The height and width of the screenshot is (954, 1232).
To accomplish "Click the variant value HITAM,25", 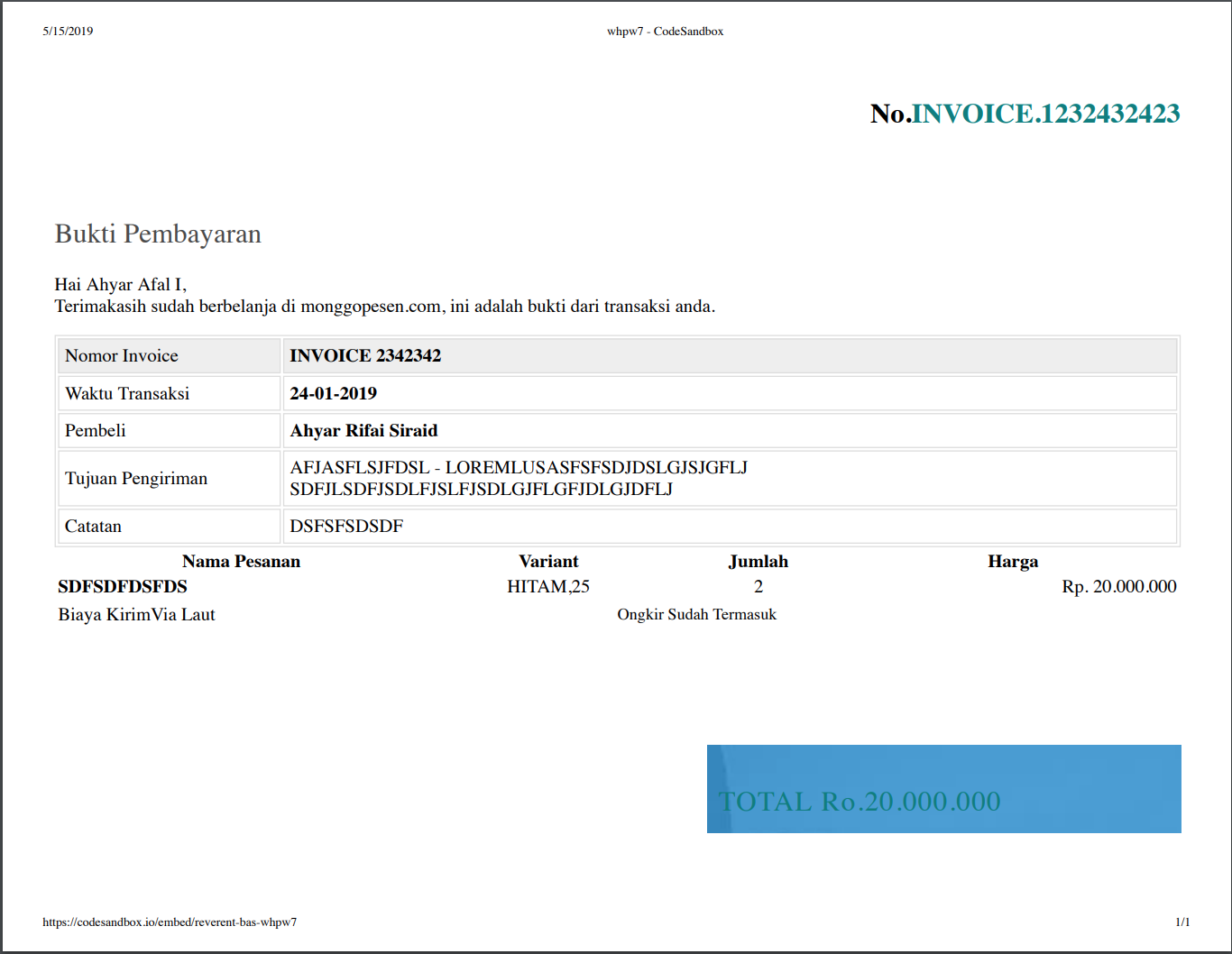I will 548,586.
